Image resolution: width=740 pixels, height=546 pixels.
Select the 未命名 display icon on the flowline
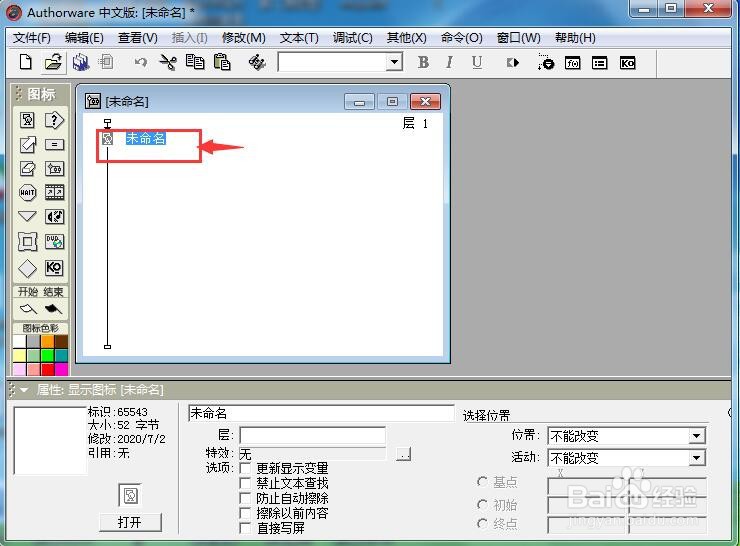108,138
